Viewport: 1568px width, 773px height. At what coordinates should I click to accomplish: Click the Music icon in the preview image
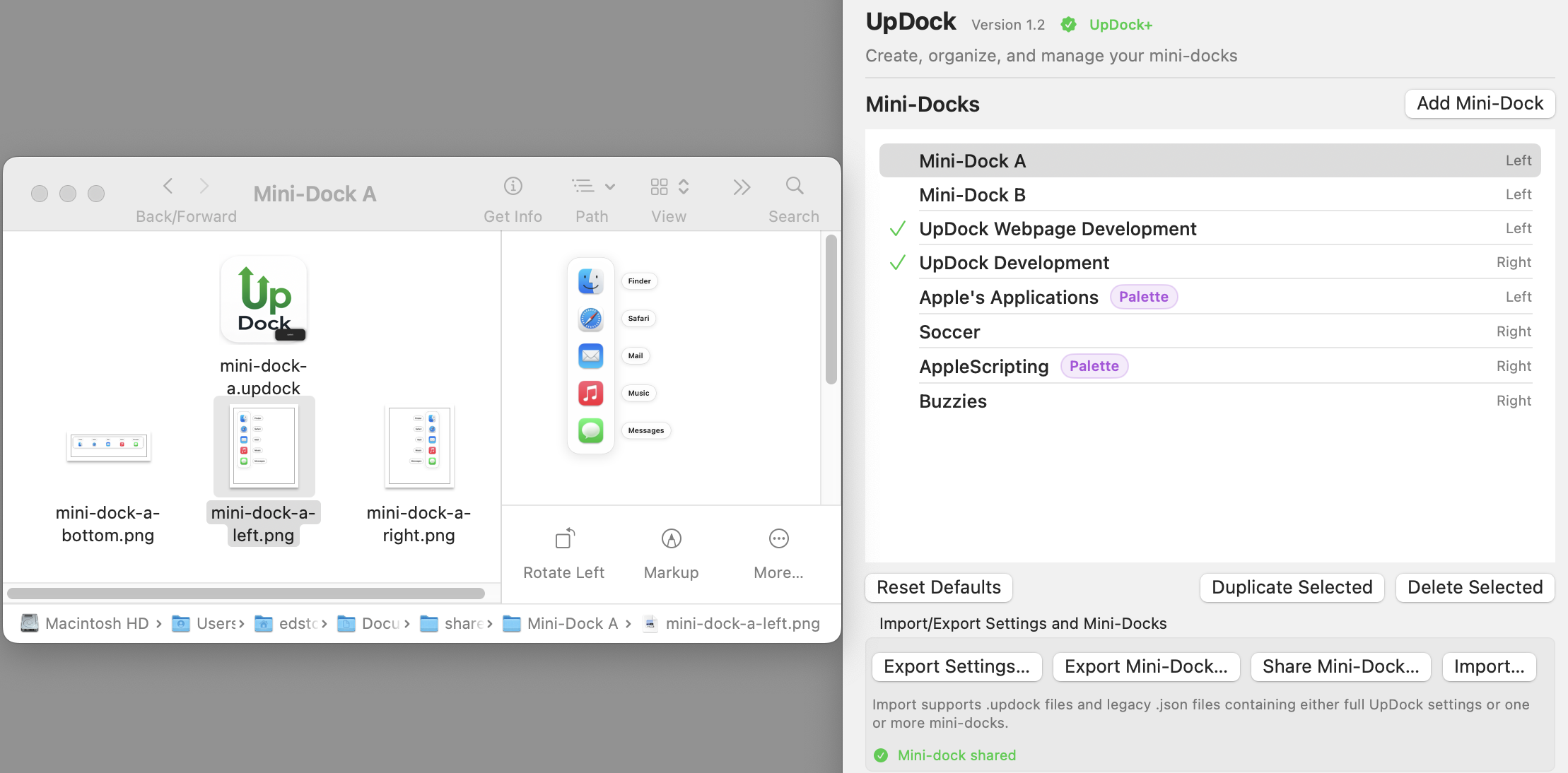coord(591,393)
